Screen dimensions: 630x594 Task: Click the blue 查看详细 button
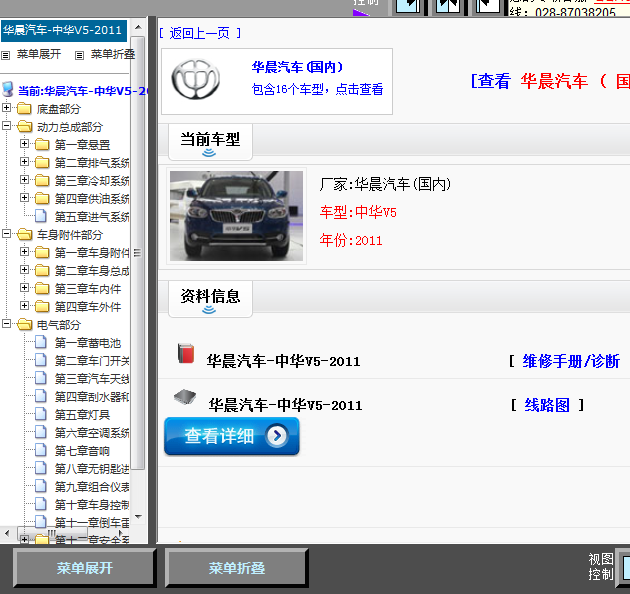[232, 436]
